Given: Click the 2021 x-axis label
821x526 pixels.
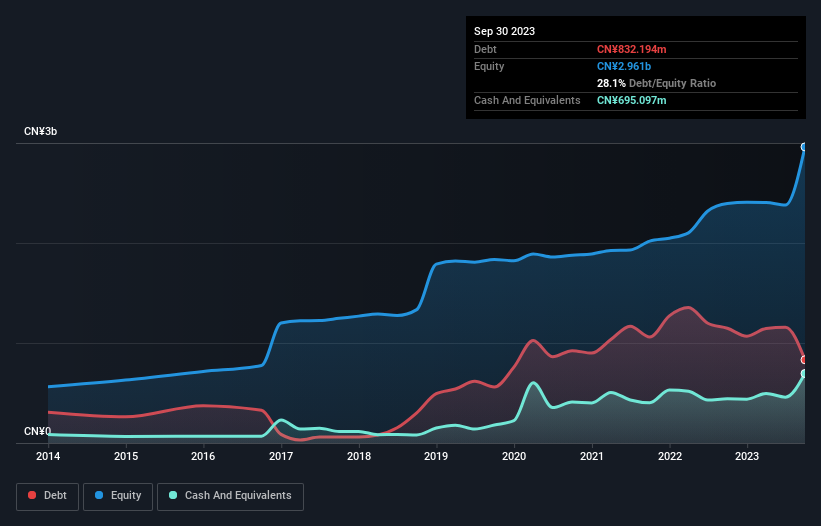Looking at the screenshot, I should [592, 456].
